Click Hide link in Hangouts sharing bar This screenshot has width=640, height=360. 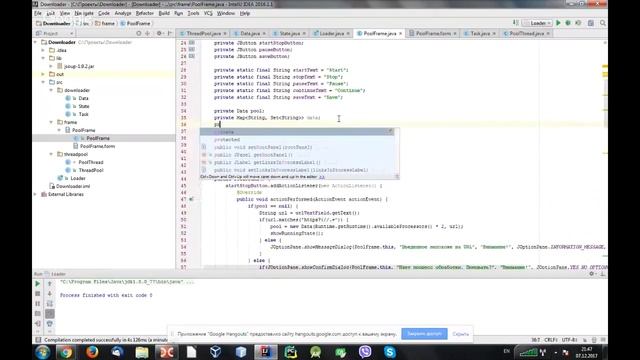pyautogui.click(x=460, y=334)
